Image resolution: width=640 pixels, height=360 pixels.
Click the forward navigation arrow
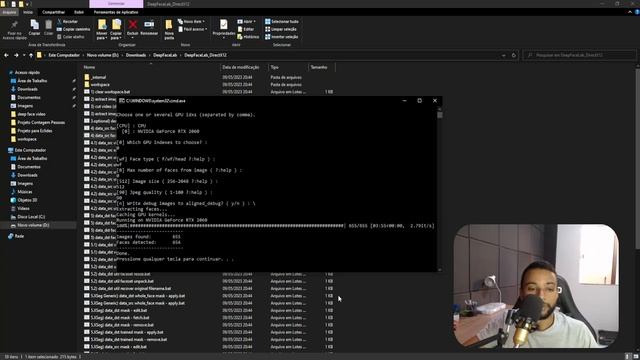16,55
